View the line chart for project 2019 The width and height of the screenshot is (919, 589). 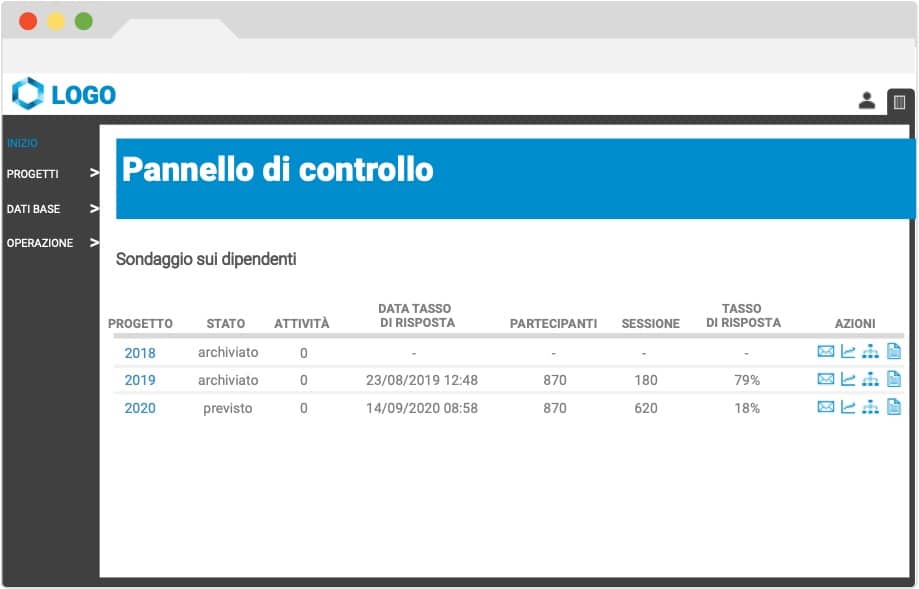click(x=847, y=379)
